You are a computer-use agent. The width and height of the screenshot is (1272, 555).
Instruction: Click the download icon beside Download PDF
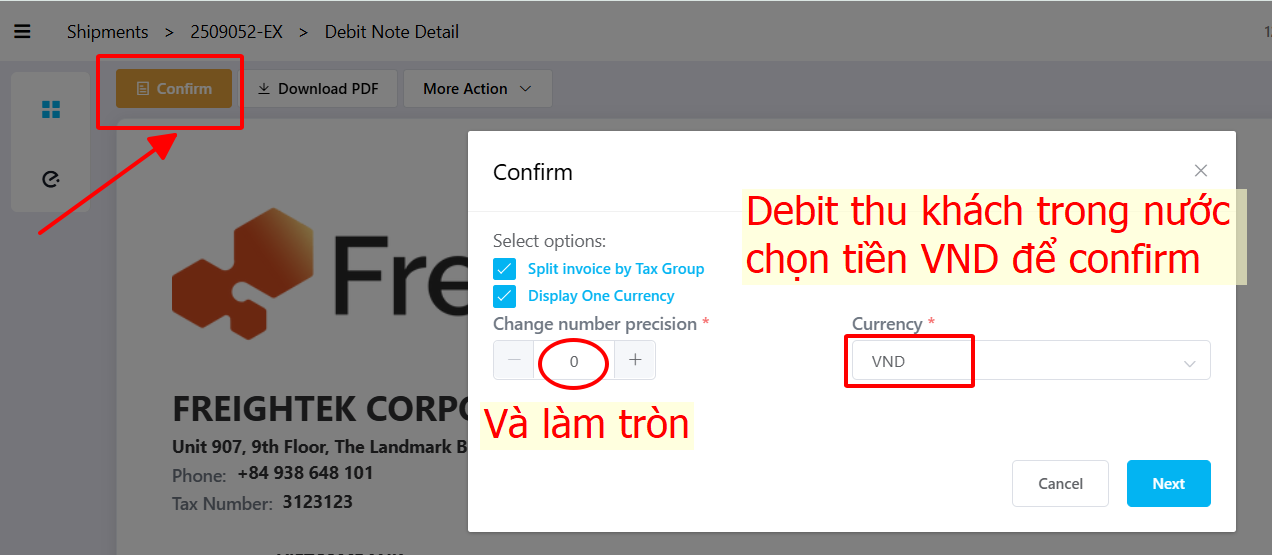click(264, 88)
